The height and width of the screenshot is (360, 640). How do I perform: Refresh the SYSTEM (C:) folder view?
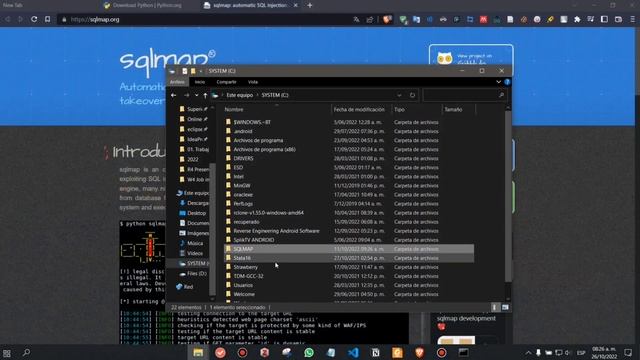pyautogui.click(x=412, y=95)
